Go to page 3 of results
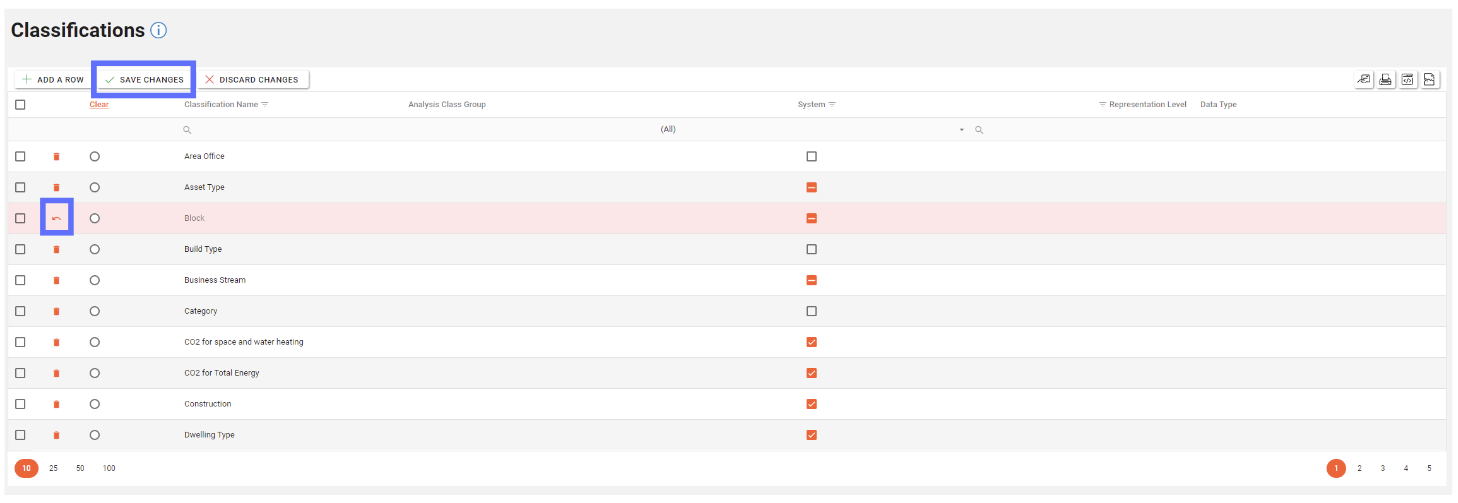 [x=1382, y=468]
